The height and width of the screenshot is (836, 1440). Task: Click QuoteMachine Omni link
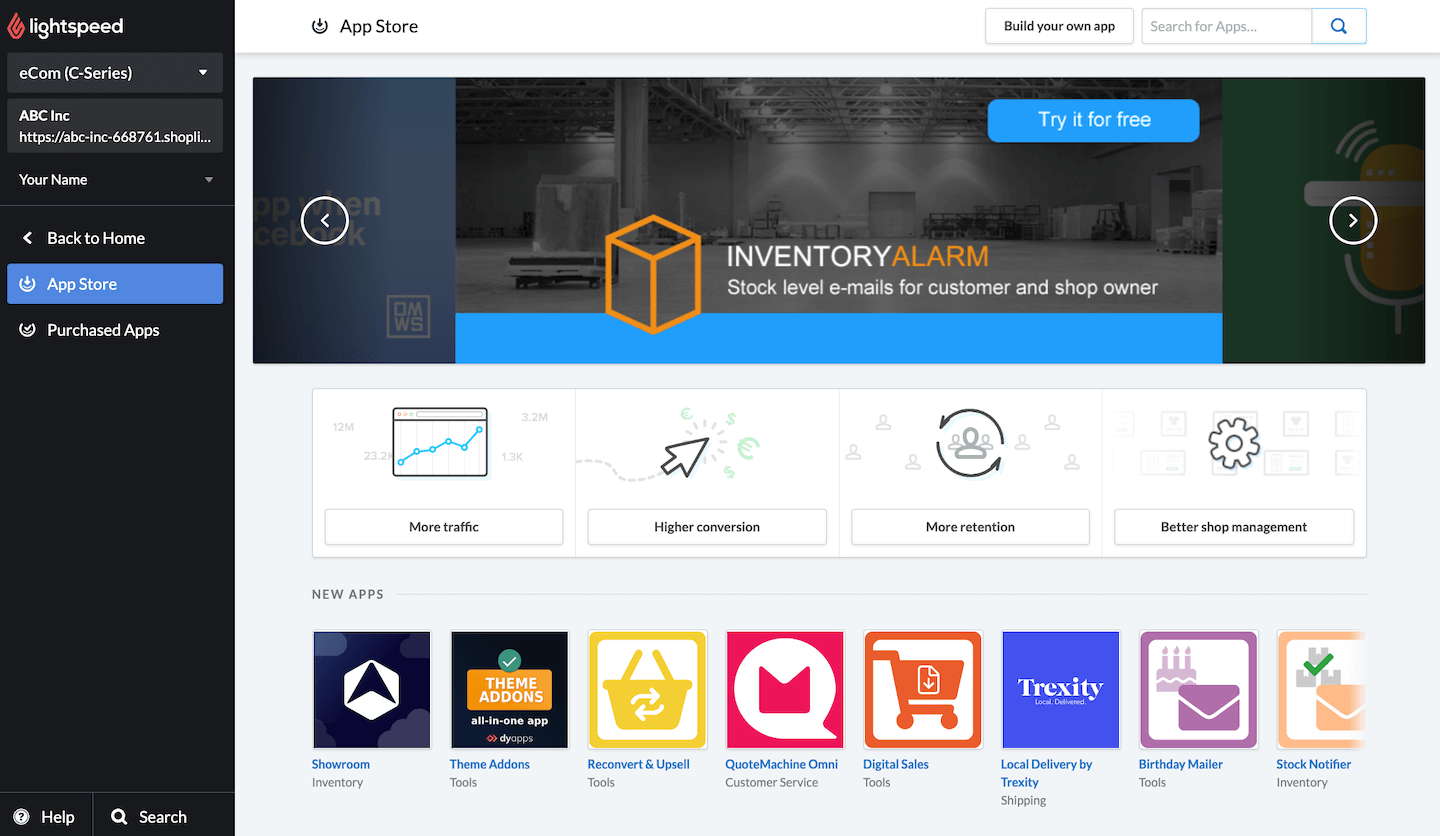782,764
